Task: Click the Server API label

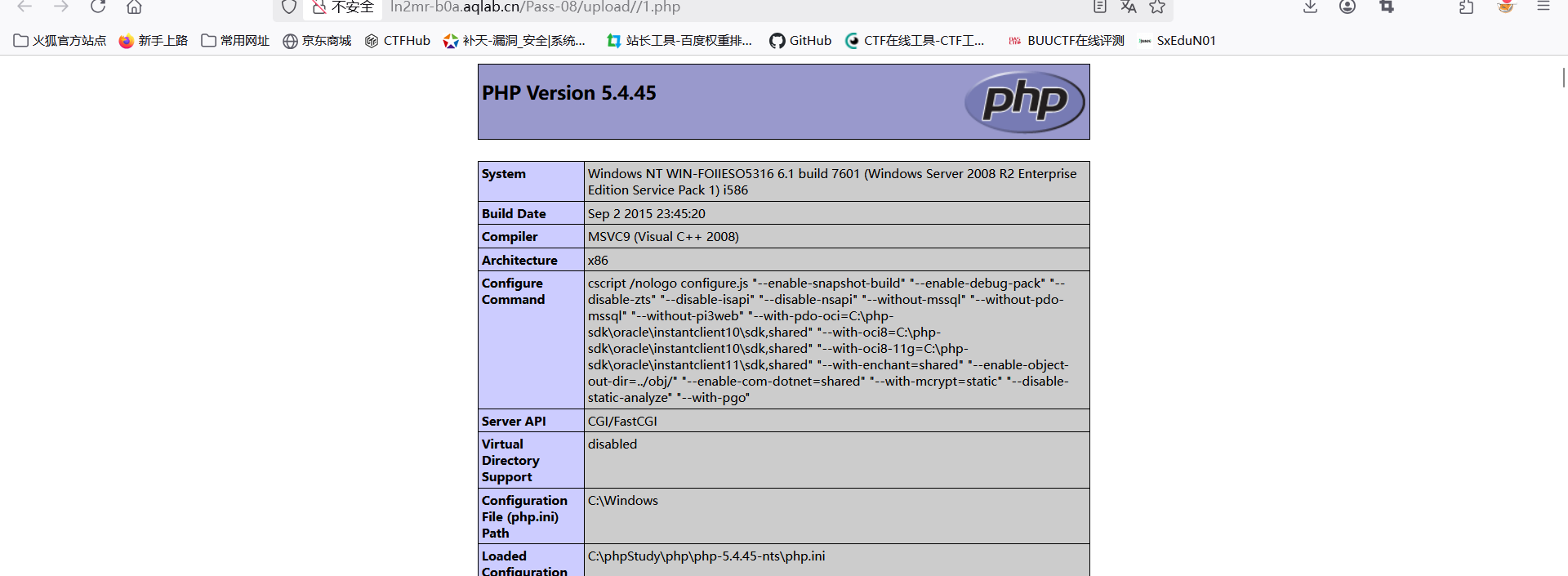Action: point(514,422)
